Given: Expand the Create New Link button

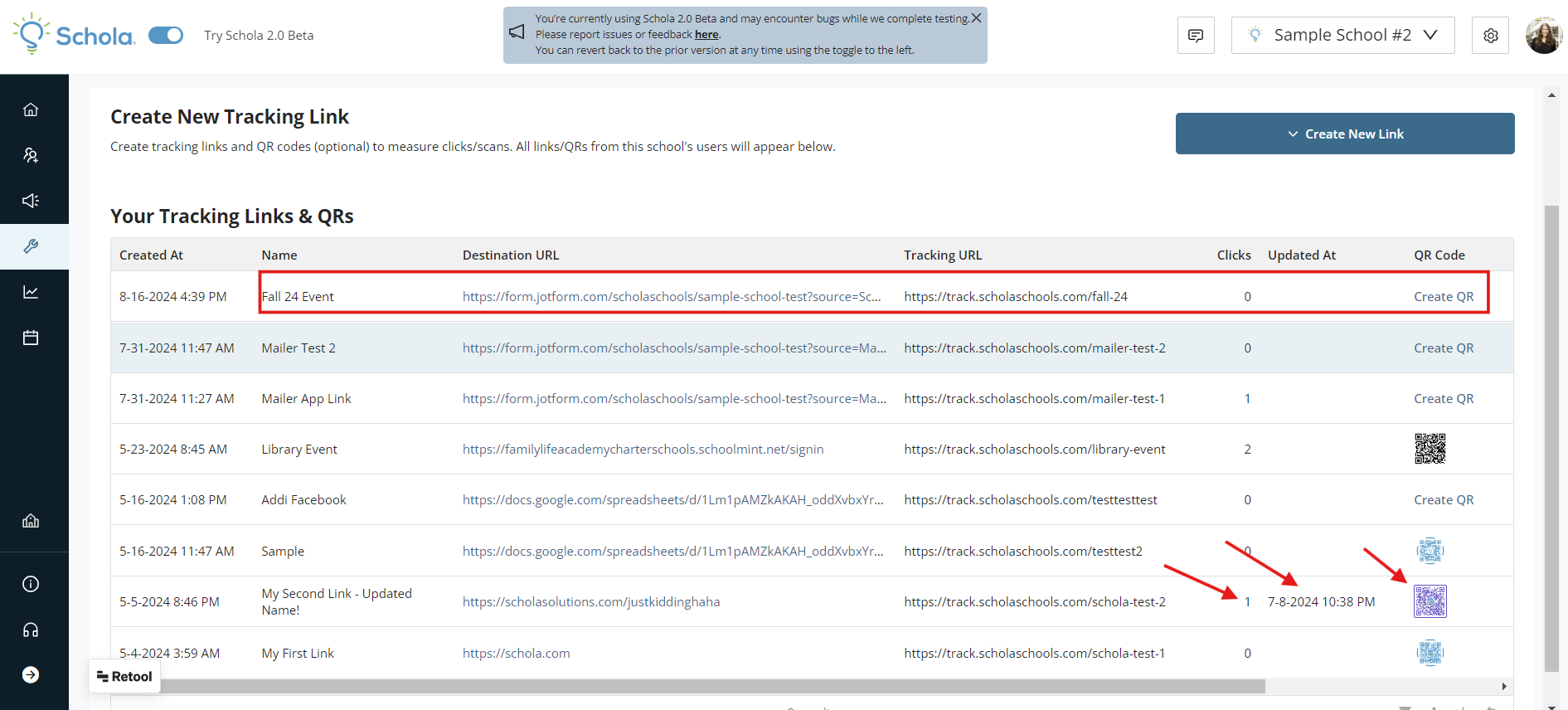Looking at the screenshot, I should click(x=1345, y=134).
